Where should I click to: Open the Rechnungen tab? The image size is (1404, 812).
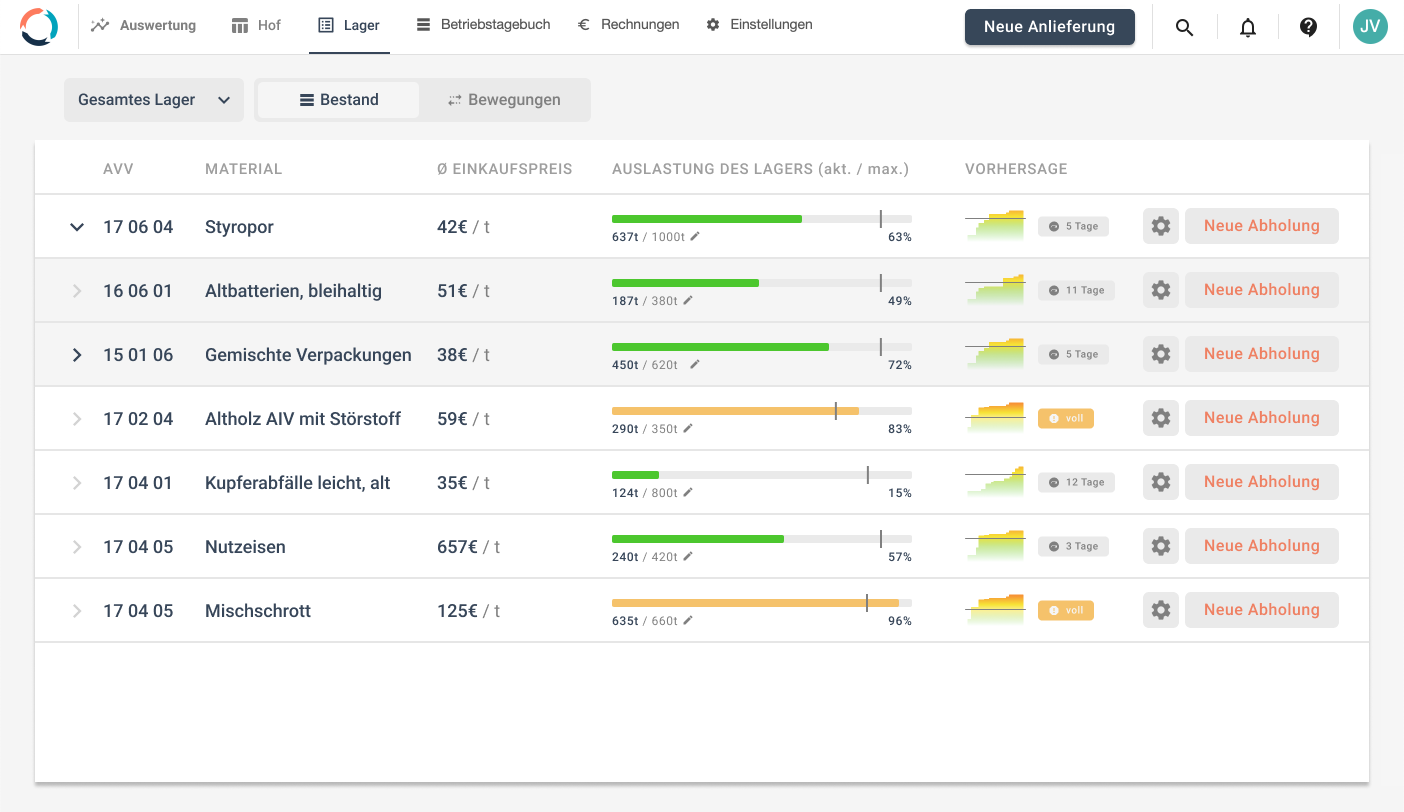628,25
